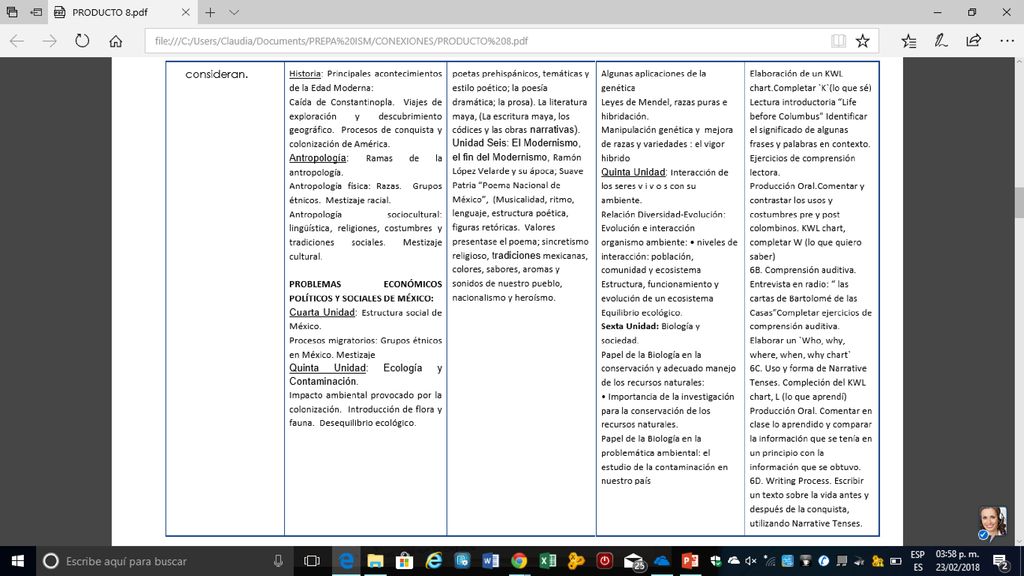The width and height of the screenshot is (1024, 576).
Task: Set the open tabs aside
Action: [x=37, y=12]
